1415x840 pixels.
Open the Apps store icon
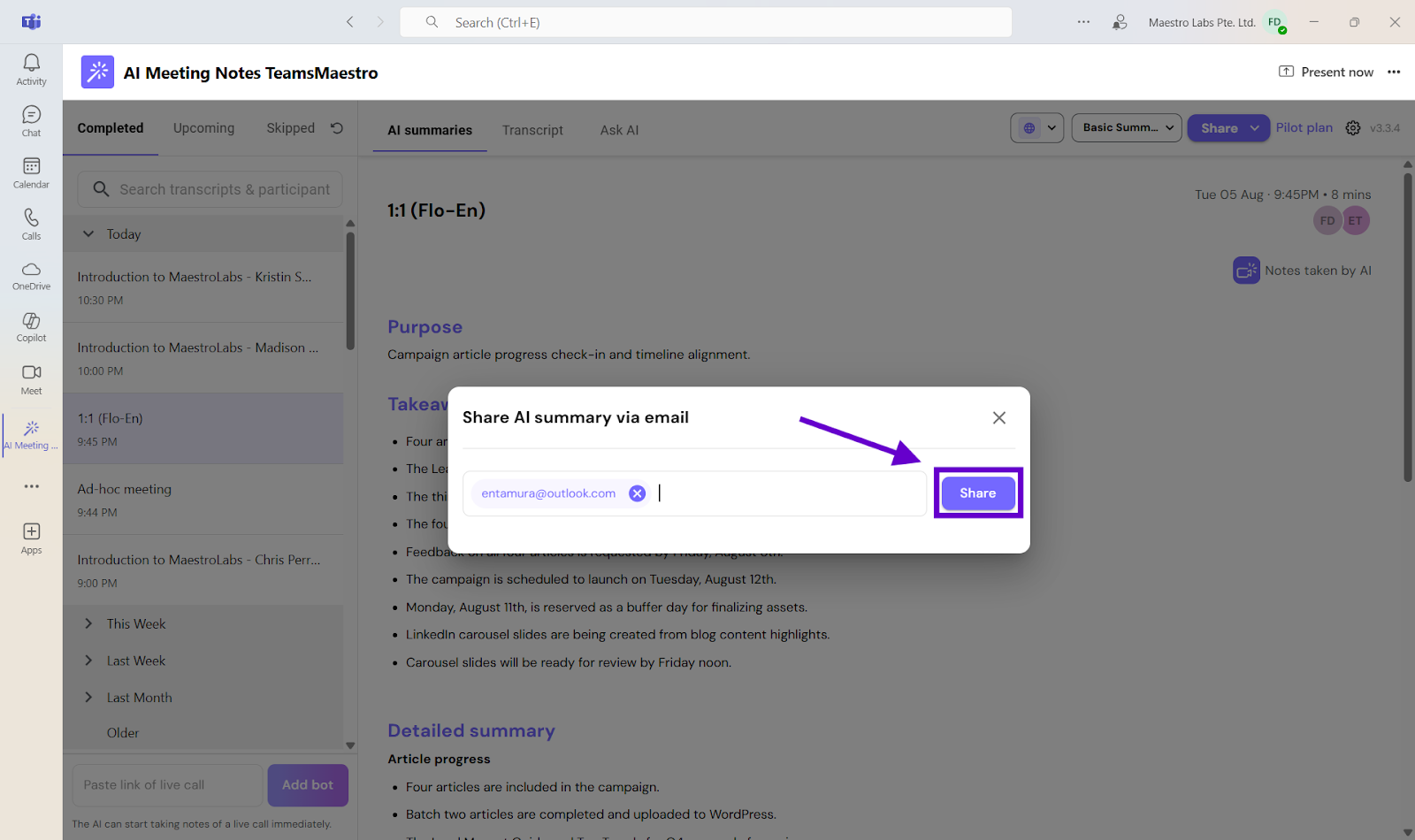point(31,538)
